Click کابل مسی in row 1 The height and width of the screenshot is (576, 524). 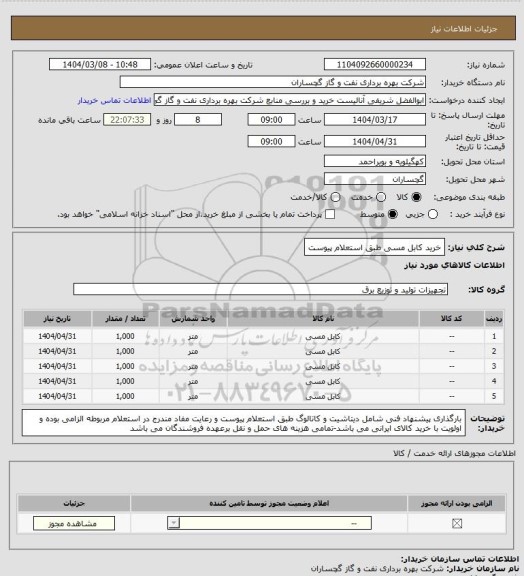click(323, 336)
